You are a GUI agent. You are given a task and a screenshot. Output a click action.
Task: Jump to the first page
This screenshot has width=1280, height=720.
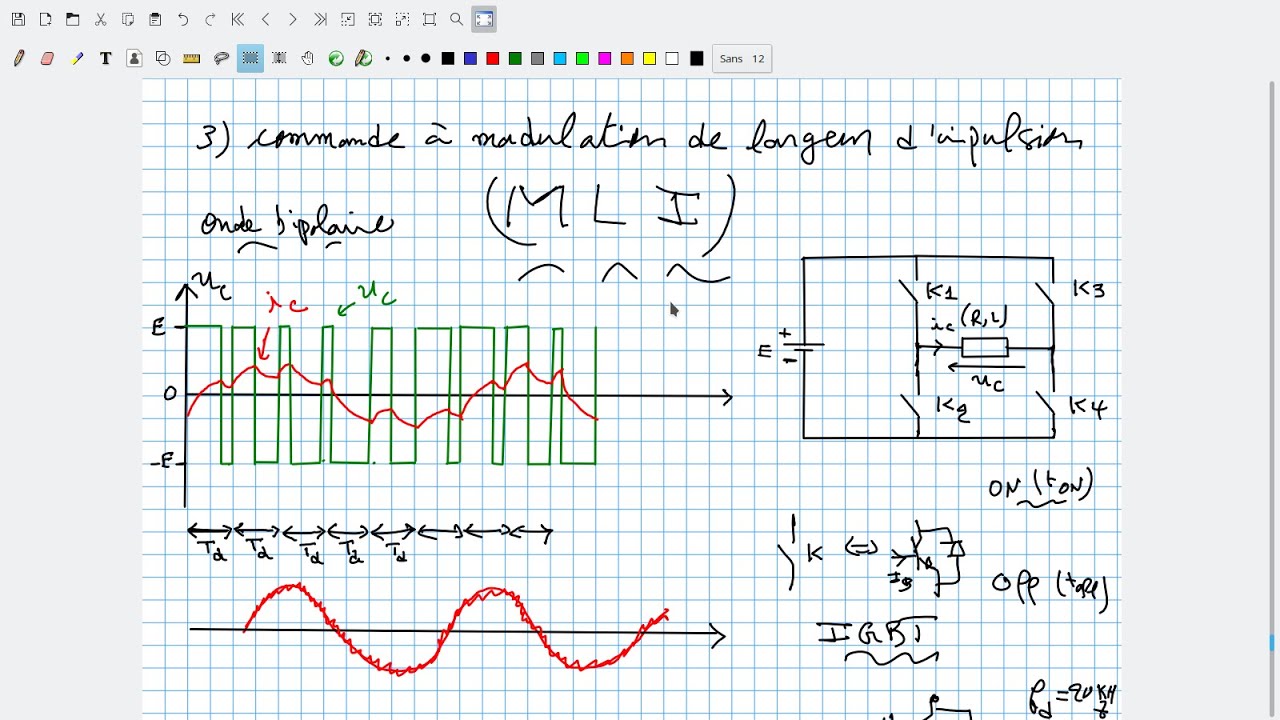pyautogui.click(x=237, y=19)
